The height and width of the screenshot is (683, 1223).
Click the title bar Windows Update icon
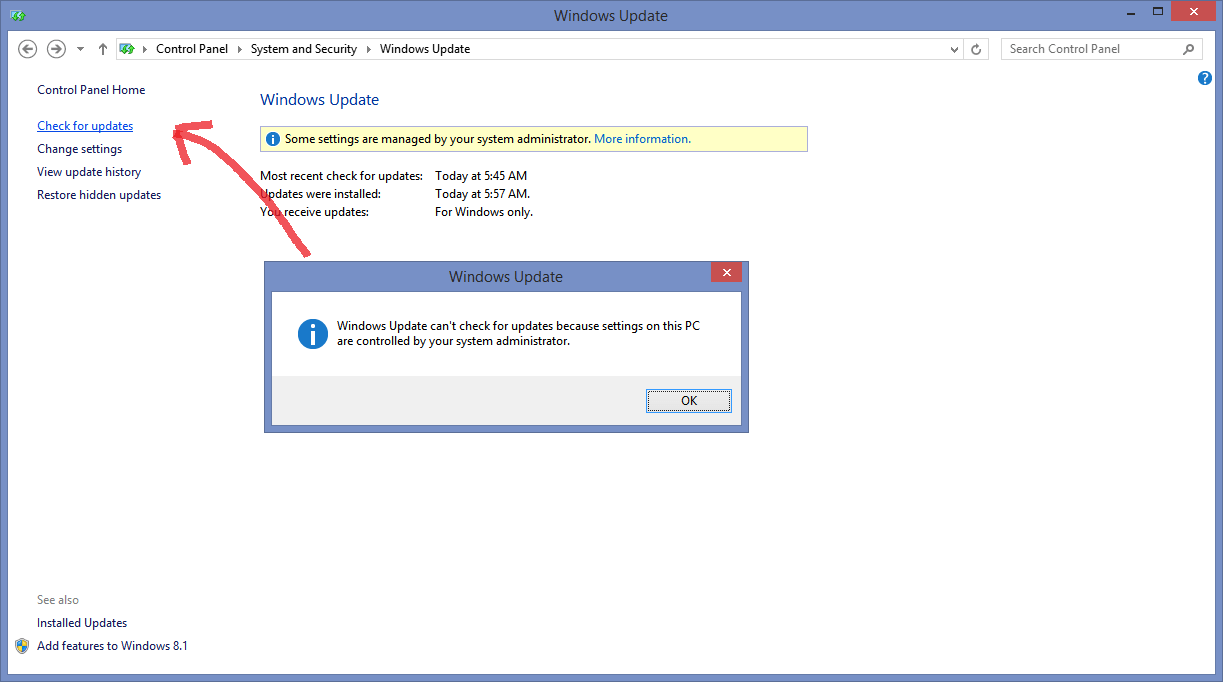(x=17, y=15)
